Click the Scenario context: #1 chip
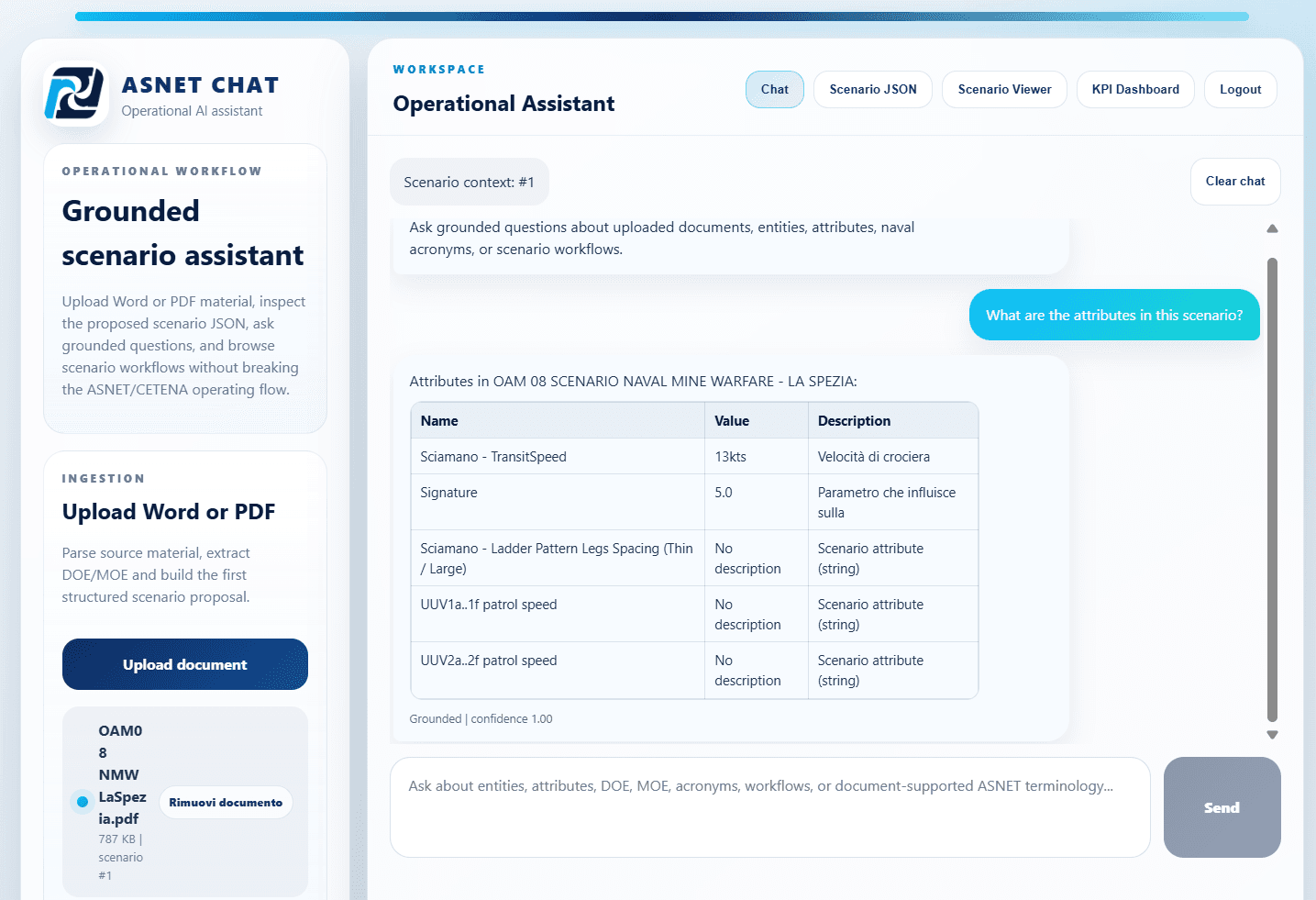Image resolution: width=1316 pixels, height=900 pixels. (470, 182)
